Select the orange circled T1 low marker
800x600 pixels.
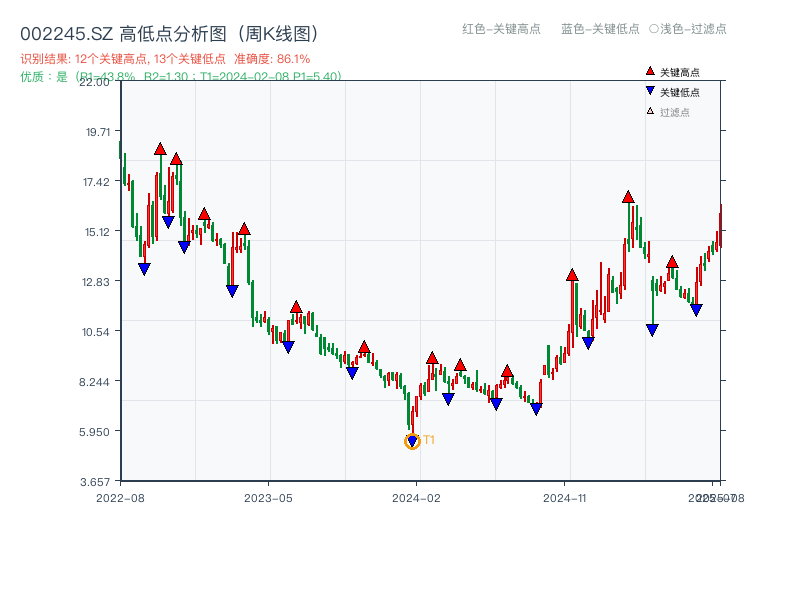tap(412, 441)
